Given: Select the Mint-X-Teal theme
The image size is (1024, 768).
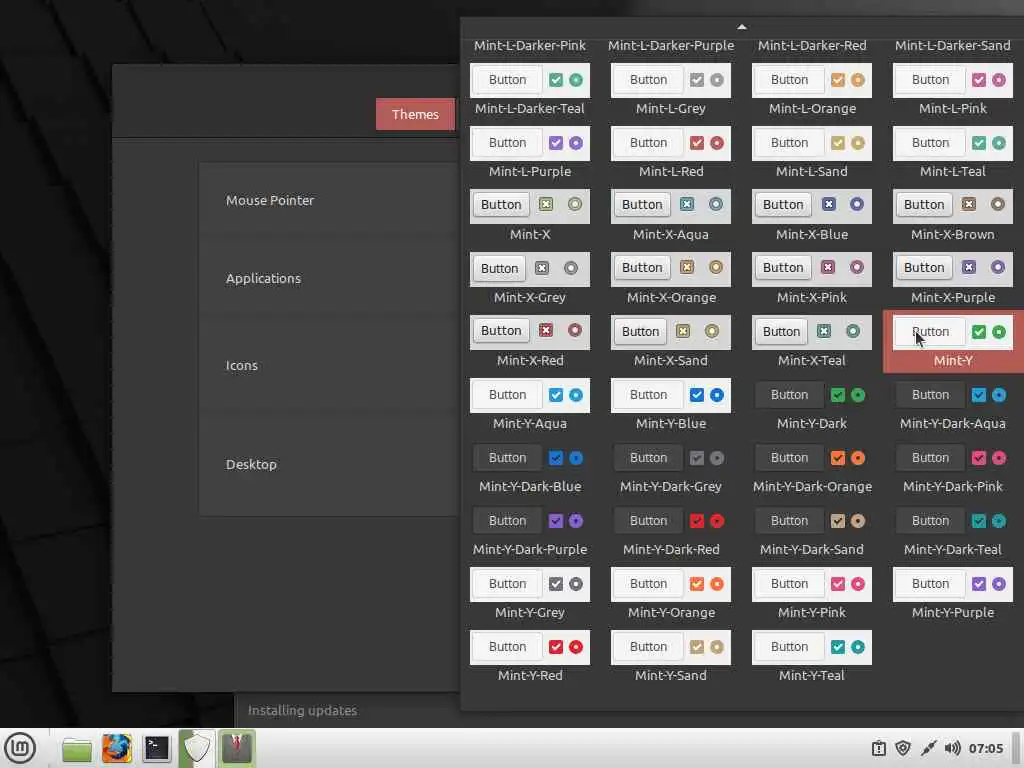Looking at the screenshot, I should pos(812,342).
